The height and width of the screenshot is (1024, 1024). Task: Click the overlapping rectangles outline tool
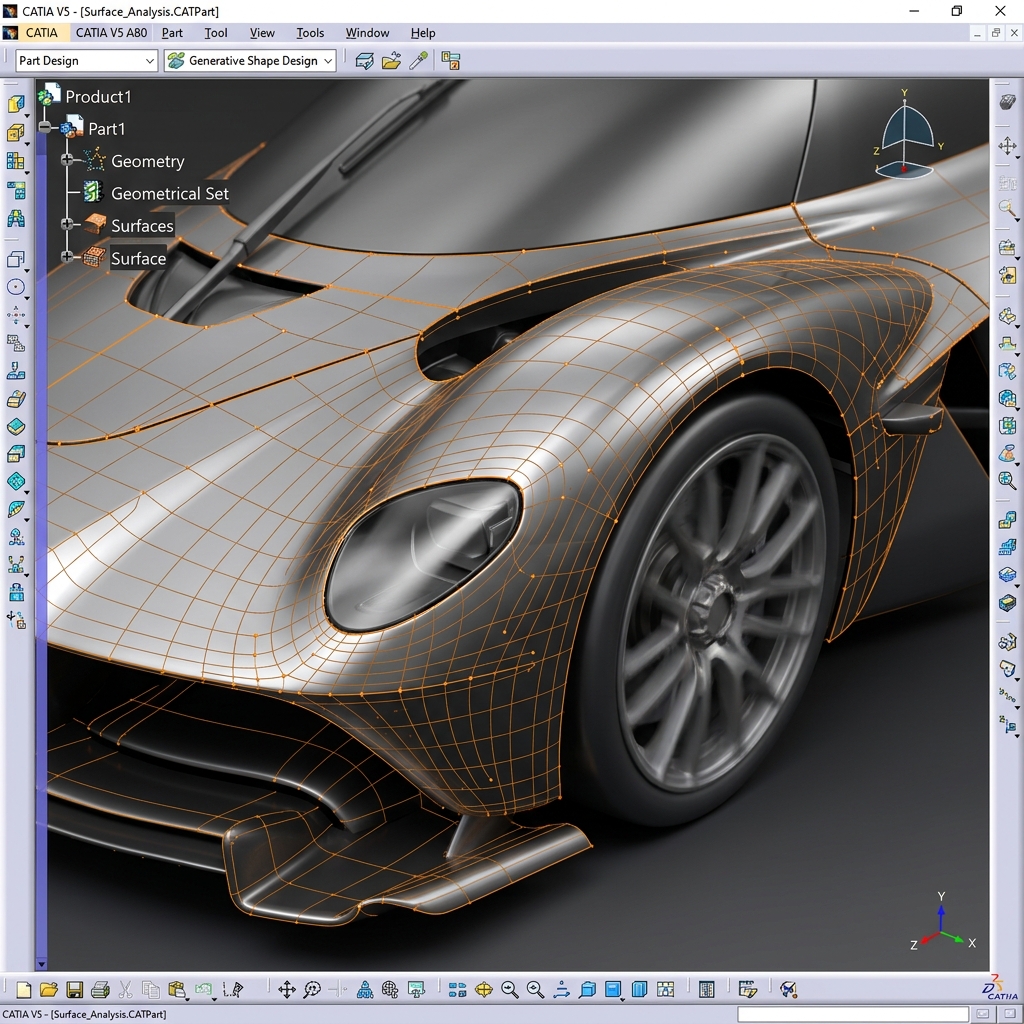pos(16,259)
